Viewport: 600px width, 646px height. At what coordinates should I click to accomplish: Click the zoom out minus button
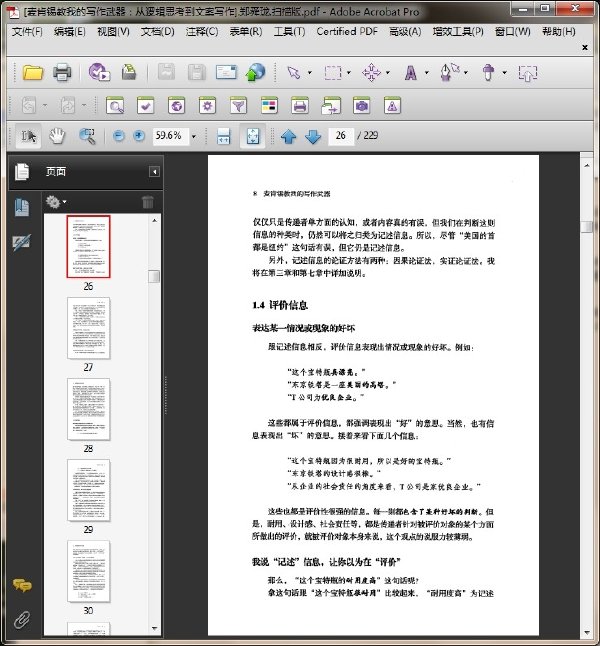pos(119,136)
